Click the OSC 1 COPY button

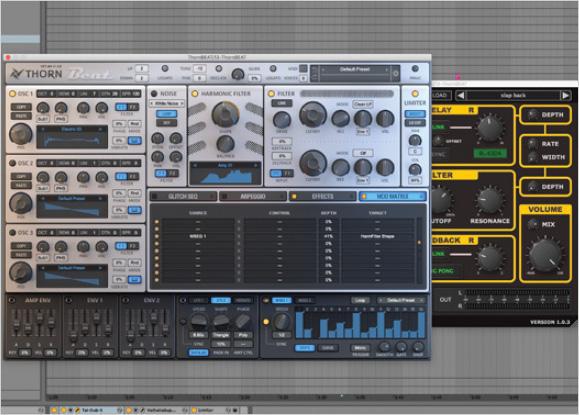[21, 107]
